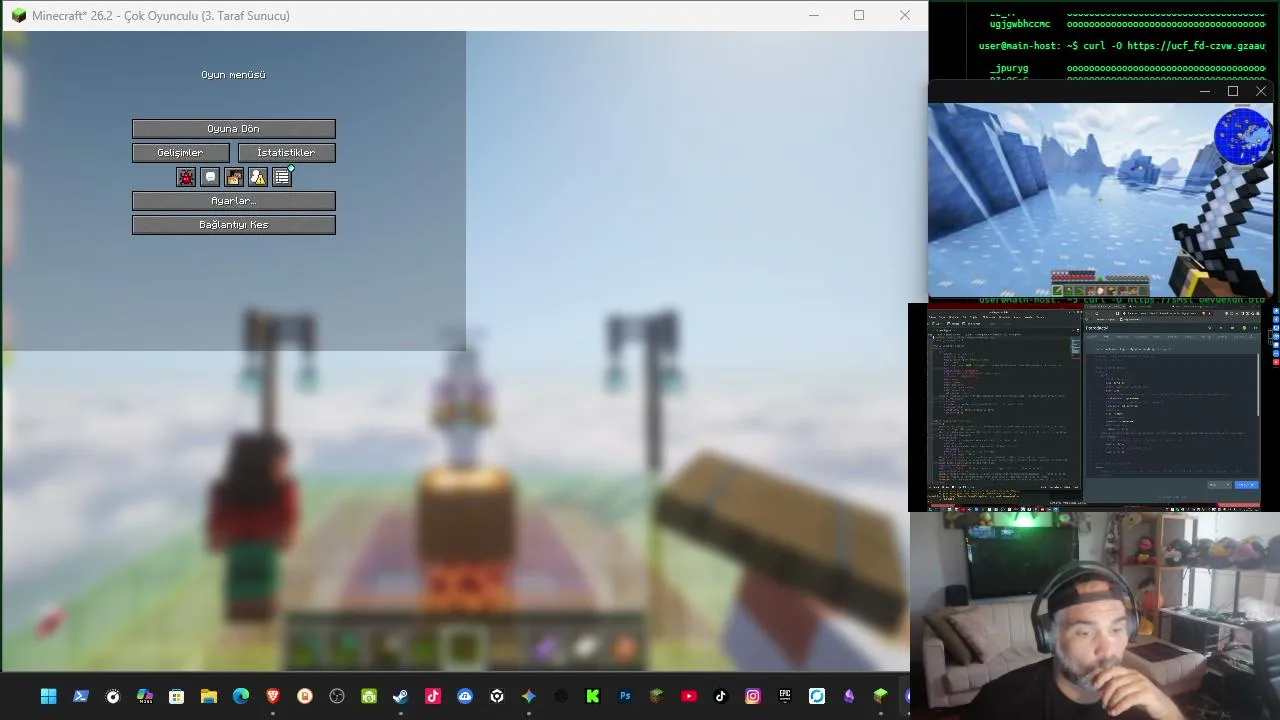Maximize the Minecraft game window
The image size is (1280, 720).
[x=859, y=15]
